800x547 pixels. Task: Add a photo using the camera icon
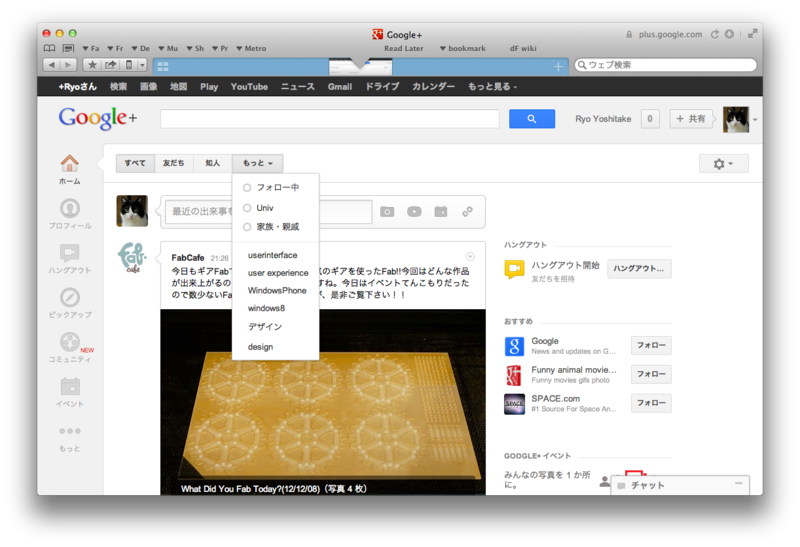[x=387, y=211]
